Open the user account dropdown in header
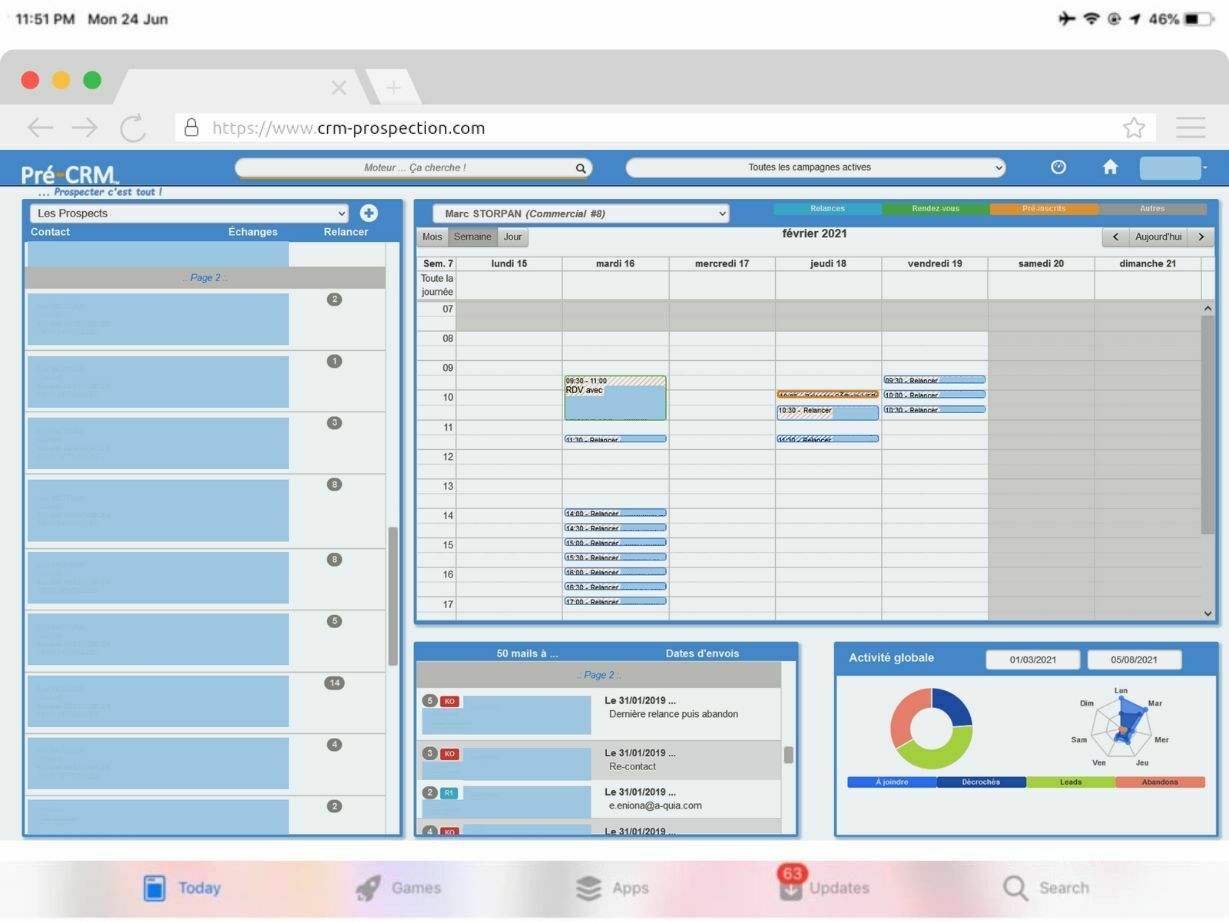 pyautogui.click(x=1174, y=168)
